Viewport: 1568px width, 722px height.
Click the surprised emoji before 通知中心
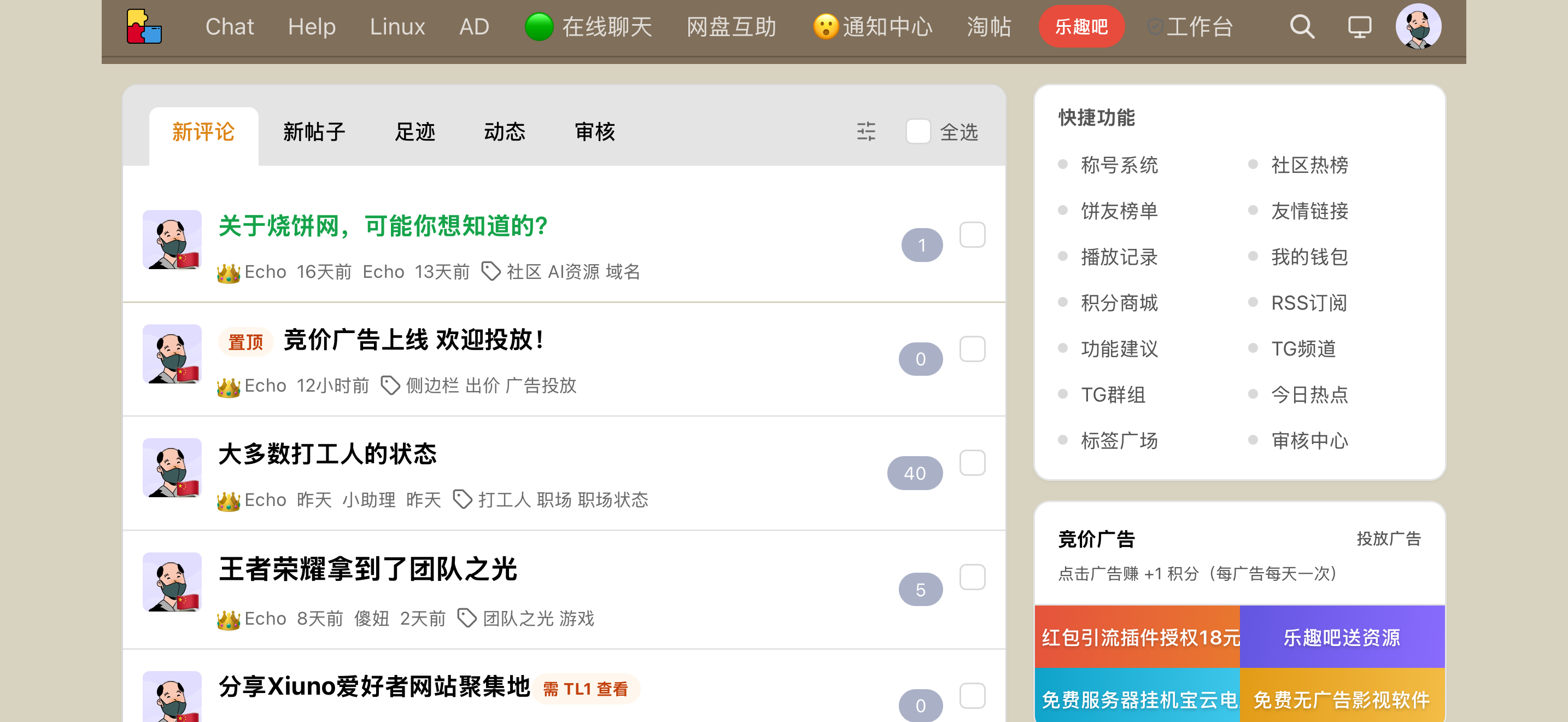click(826, 27)
